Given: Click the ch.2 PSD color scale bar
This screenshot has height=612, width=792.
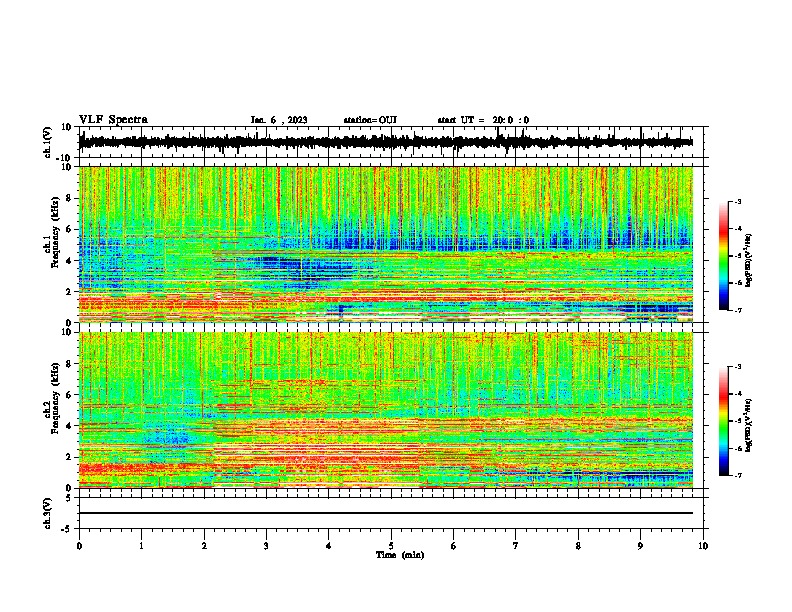Looking at the screenshot, I should pos(724,421).
